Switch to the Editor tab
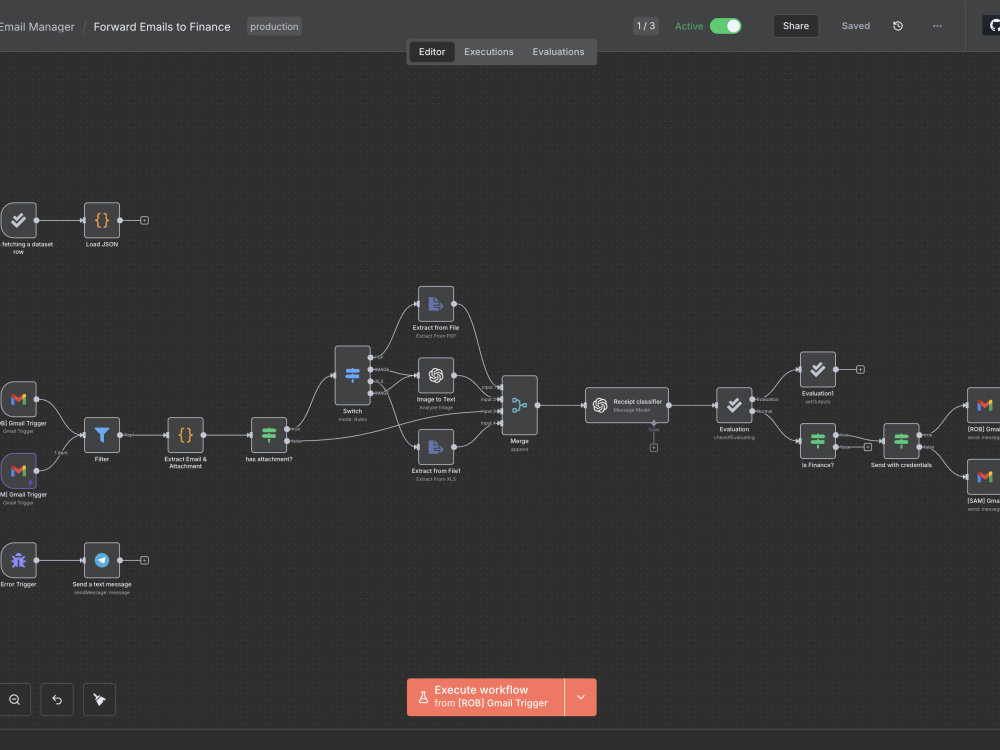1000x750 pixels. click(432, 52)
